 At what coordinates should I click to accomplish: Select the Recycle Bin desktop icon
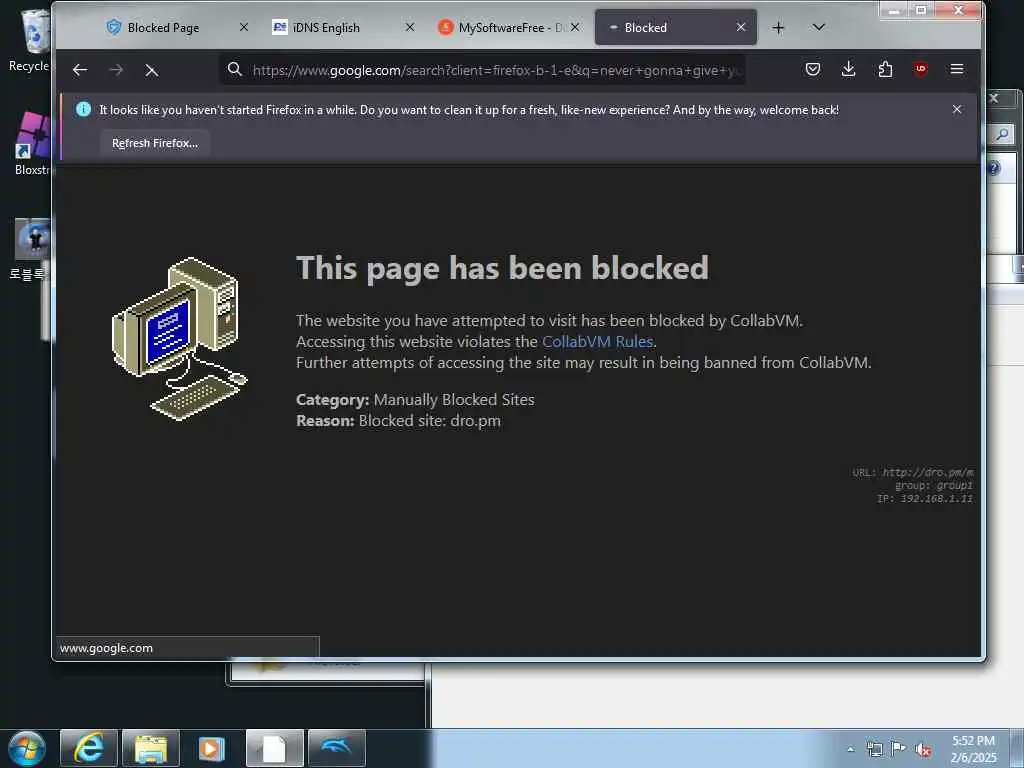[x=29, y=40]
